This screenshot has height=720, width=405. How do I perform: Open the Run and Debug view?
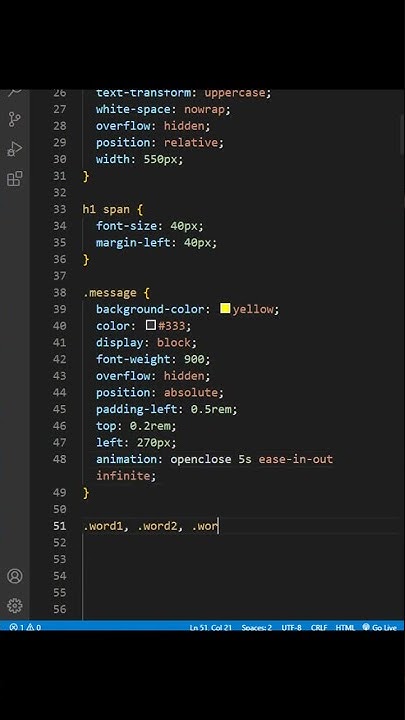pos(15,149)
